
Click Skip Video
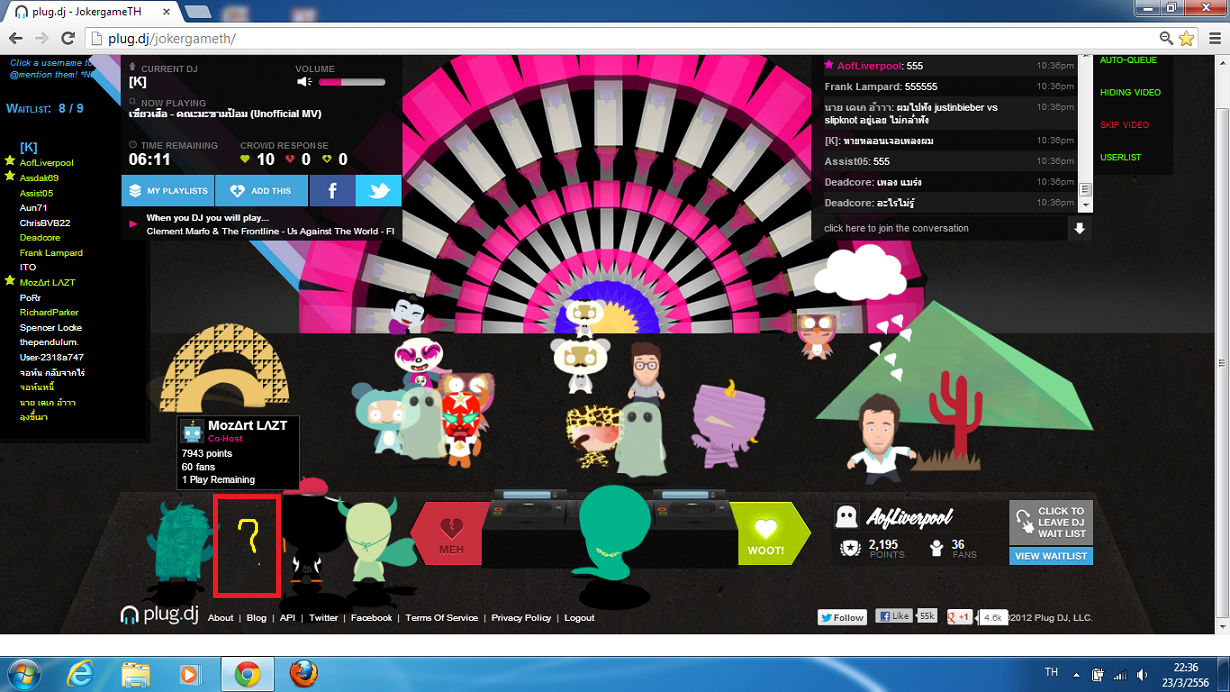(x=1124, y=125)
